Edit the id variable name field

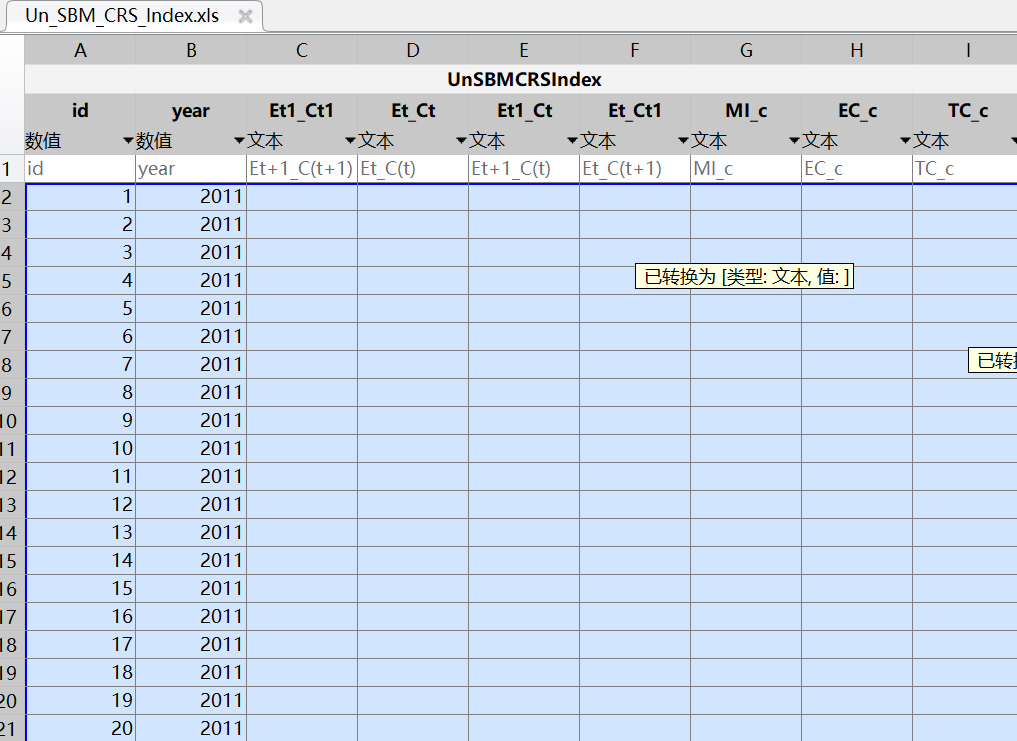80,110
